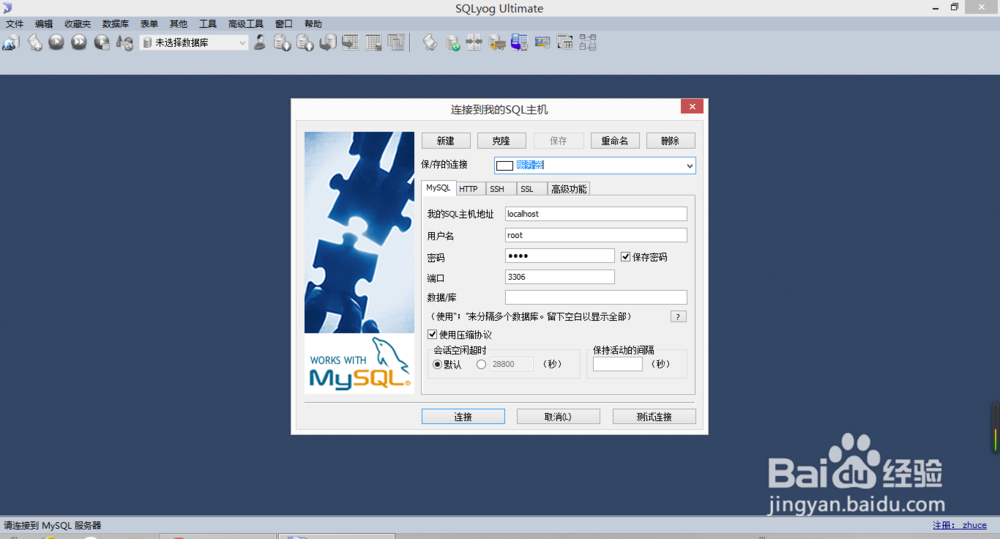Click the execute and edit result icon
Viewport: 1000px width, 539px height.
[101, 43]
